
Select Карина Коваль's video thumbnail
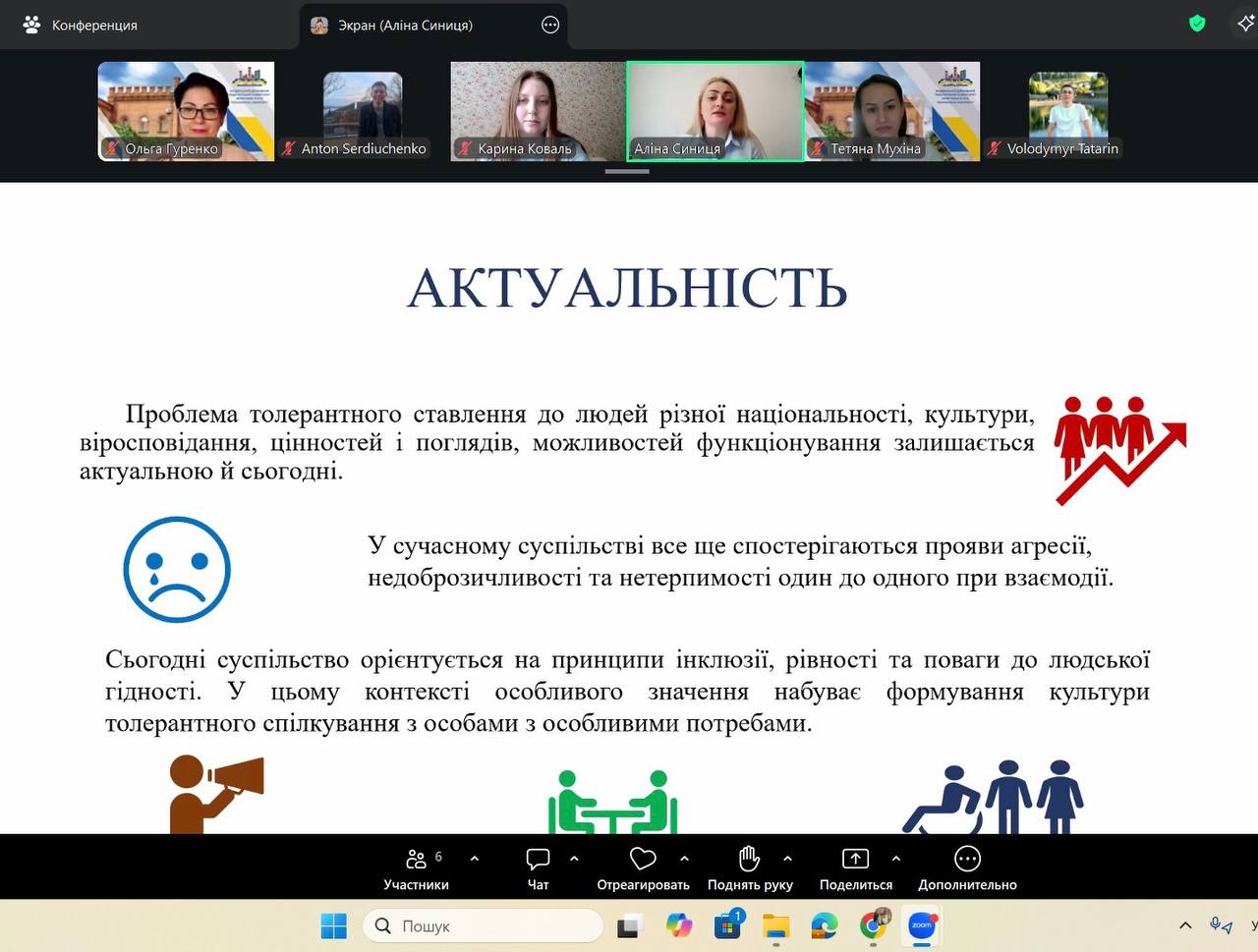click(x=538, y=111)
